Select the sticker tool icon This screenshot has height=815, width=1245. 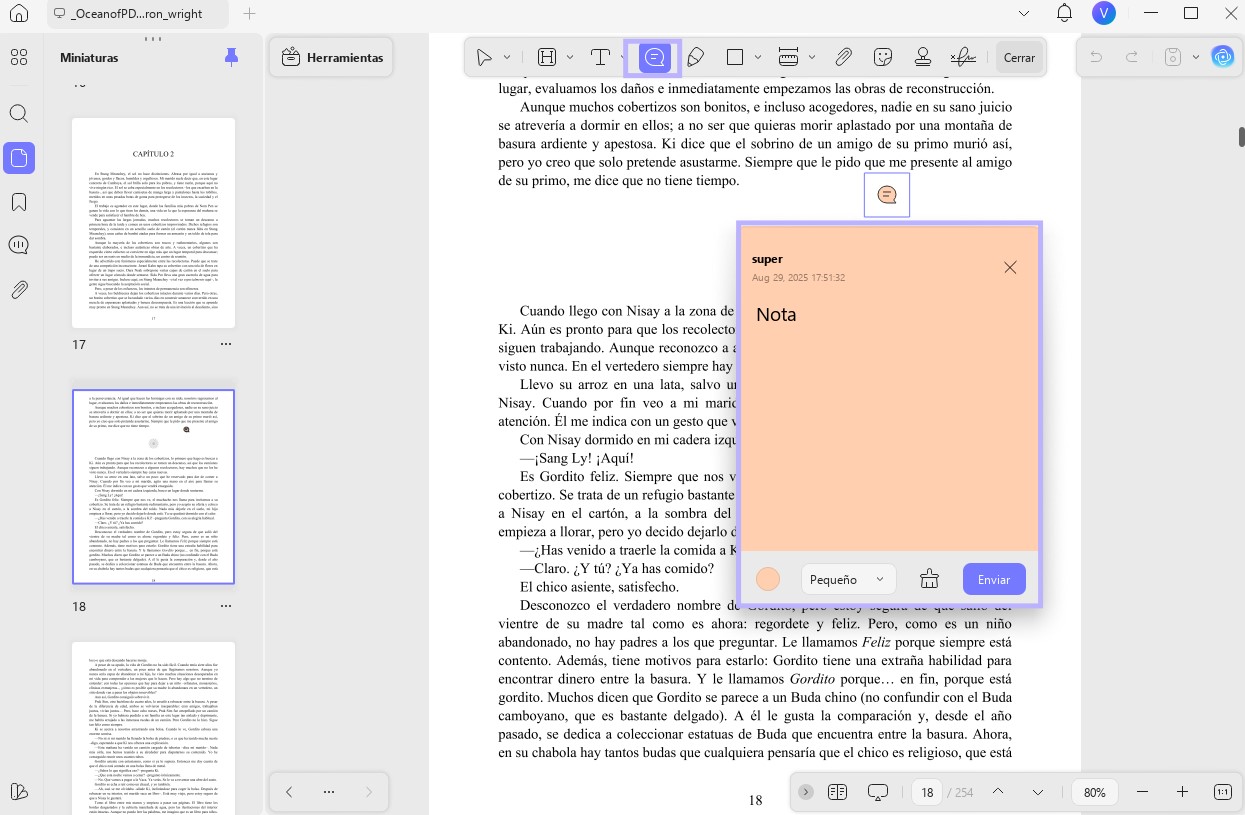883,57
